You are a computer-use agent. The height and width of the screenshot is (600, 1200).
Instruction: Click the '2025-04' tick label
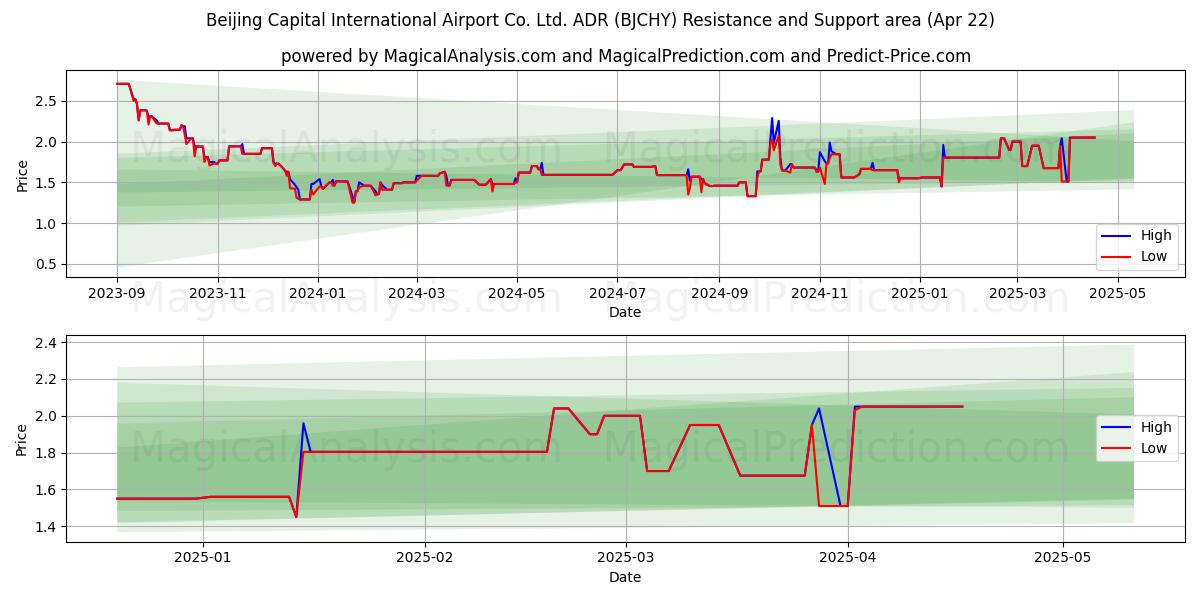(848, 558)
